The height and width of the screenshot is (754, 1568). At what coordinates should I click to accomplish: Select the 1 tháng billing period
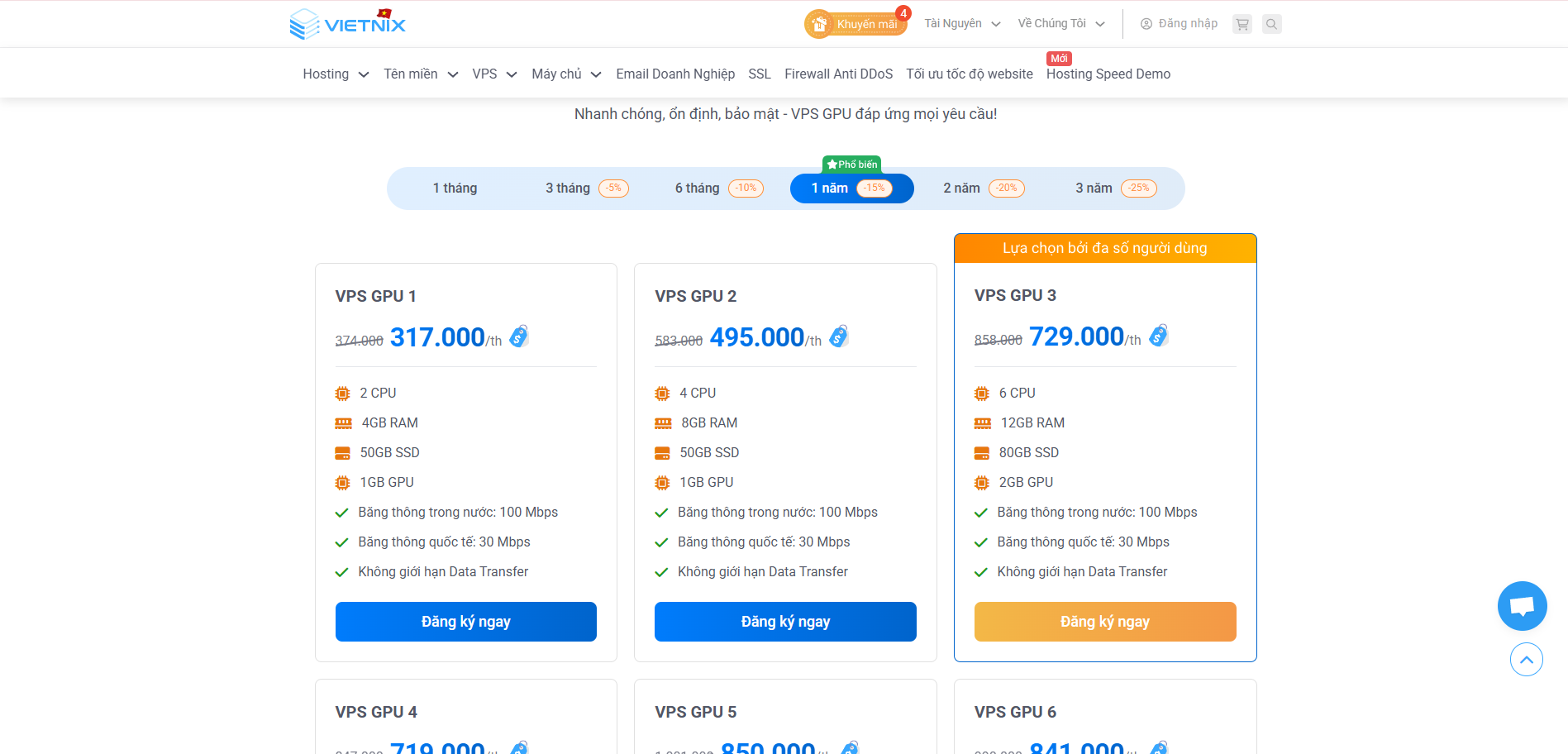(x=455, y=188)
